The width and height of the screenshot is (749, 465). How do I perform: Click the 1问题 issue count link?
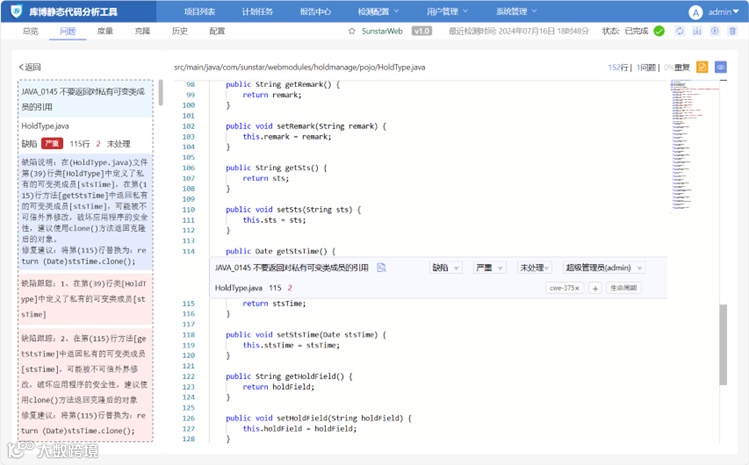pyautogui.click(x=646, y=67)
